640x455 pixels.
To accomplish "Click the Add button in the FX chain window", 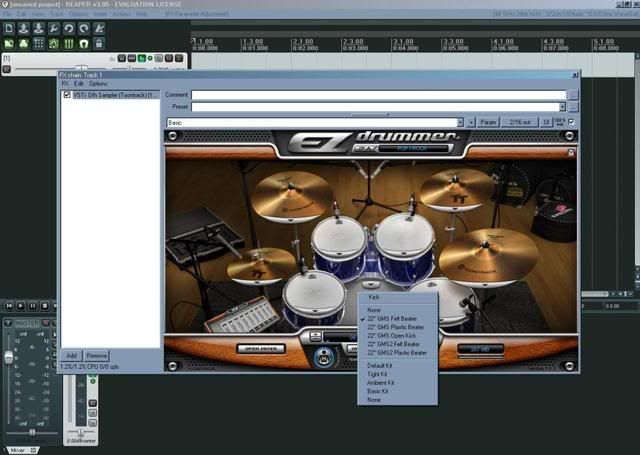I will click(x=71, y=355).
